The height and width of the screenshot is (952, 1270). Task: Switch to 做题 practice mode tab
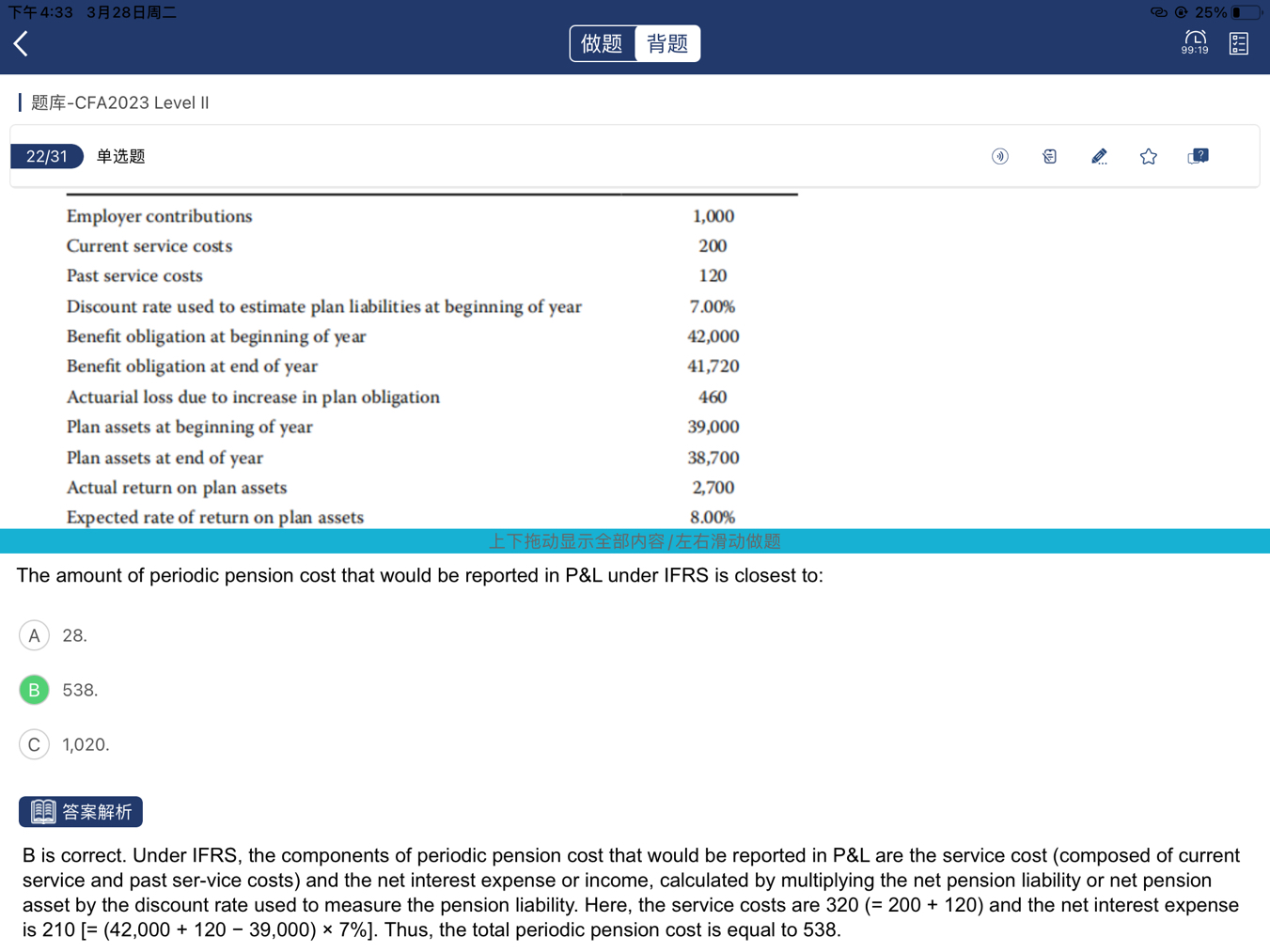pyautogui.click(x=602, y=43)
